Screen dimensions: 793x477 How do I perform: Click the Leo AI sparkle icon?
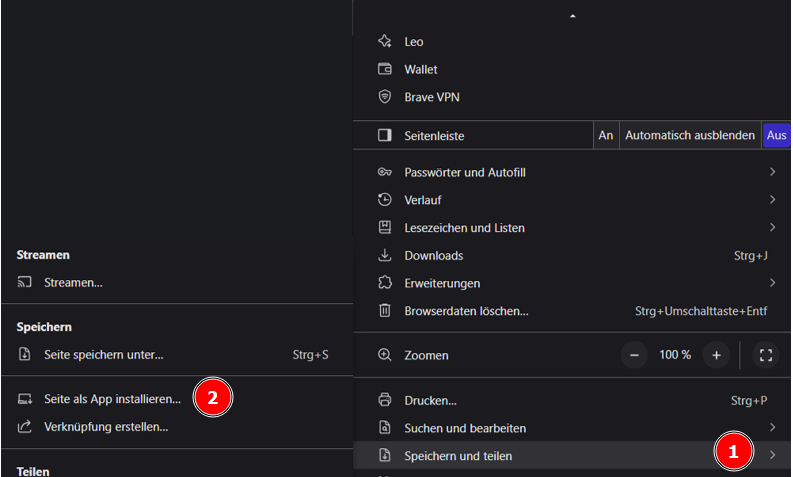[384, 42]
